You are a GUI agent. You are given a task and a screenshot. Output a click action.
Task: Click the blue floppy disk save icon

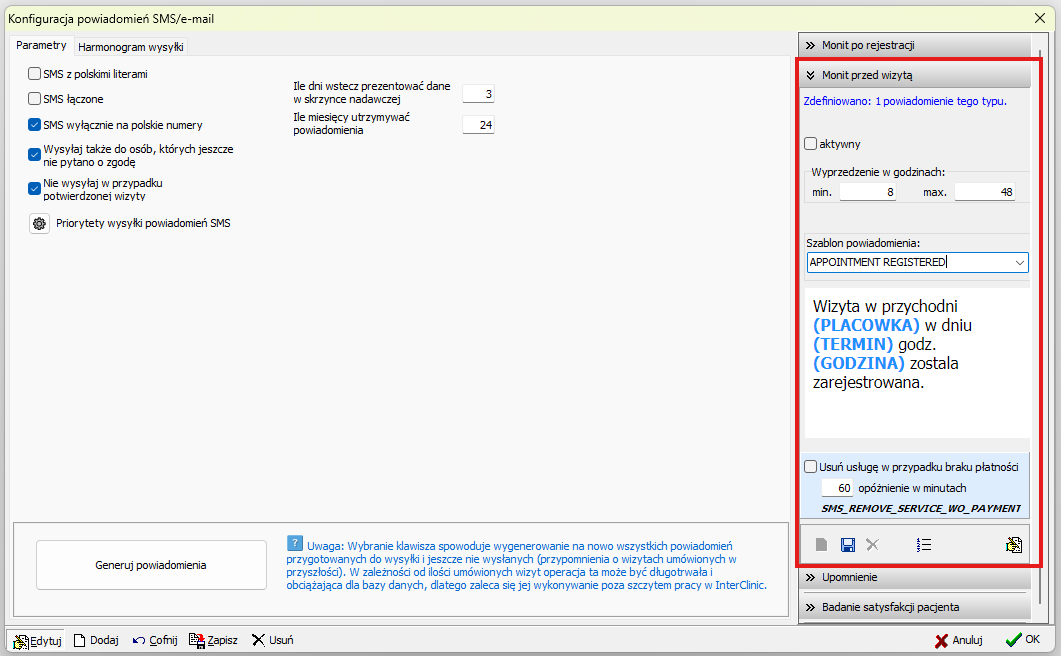[x=848, y=545]
